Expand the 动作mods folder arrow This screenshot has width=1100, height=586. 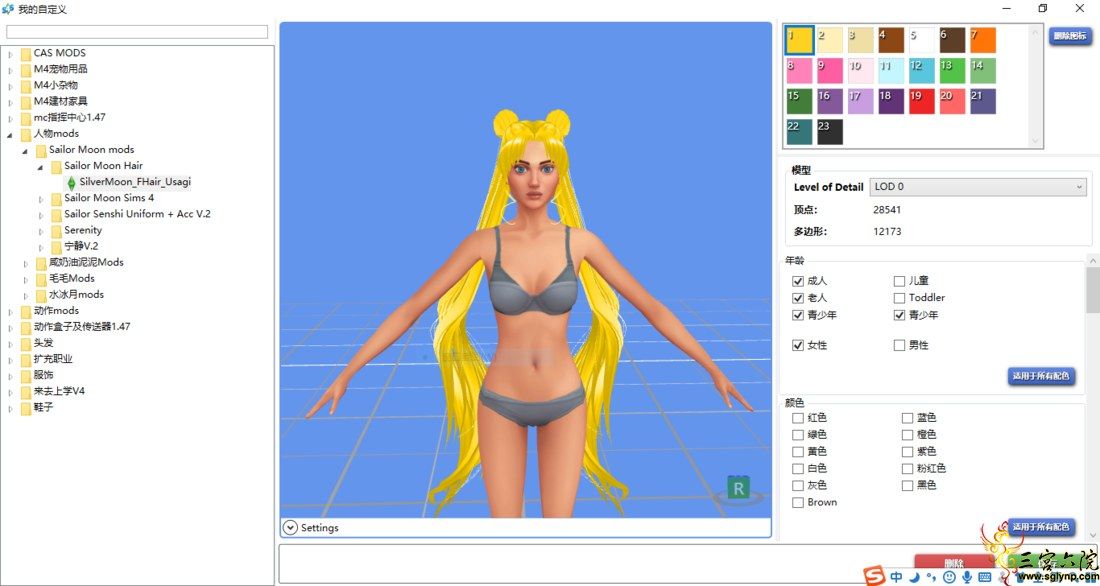11,312
